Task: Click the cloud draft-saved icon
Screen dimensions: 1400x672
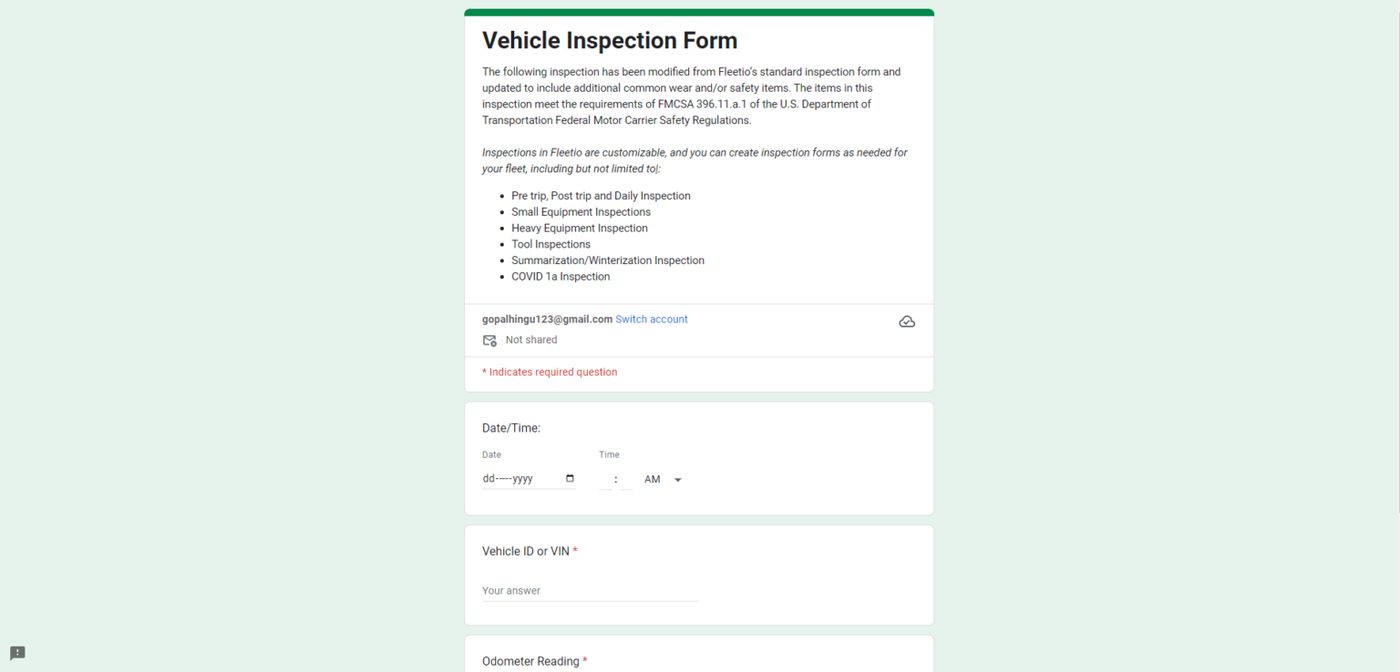Action: pyautogui.click(x=907, y=322)
